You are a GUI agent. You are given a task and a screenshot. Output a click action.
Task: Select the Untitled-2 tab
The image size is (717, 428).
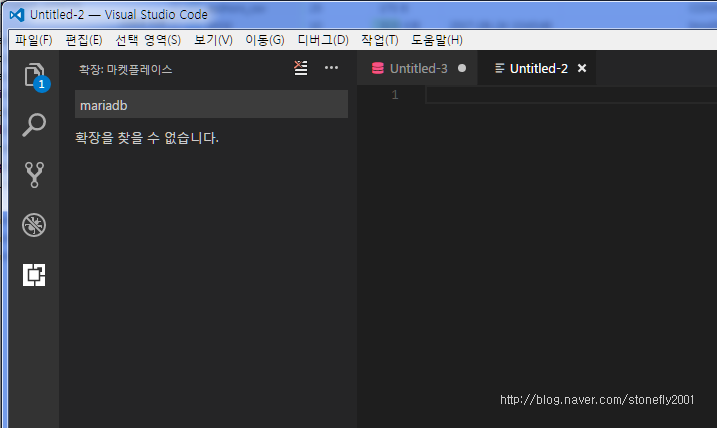pyautogui.click(x=537, y=68)
